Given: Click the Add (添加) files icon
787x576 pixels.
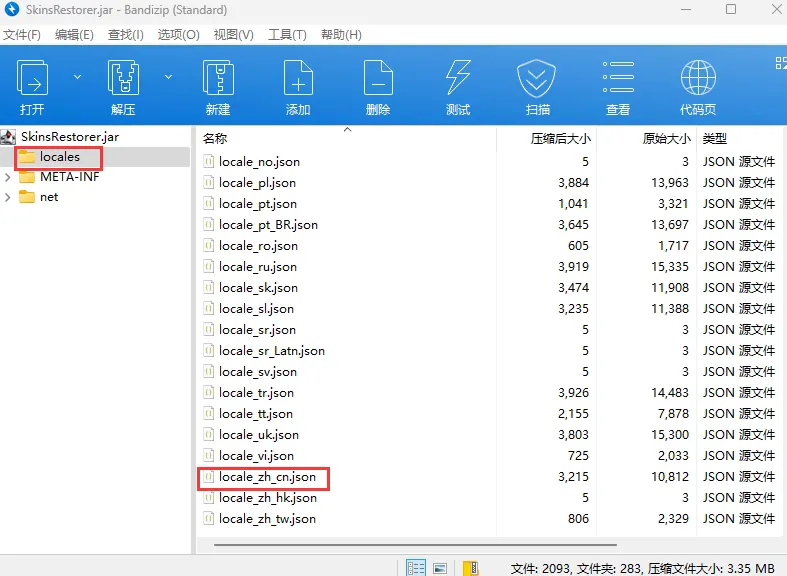Looking at the screenshot, I should click(298, 80).
